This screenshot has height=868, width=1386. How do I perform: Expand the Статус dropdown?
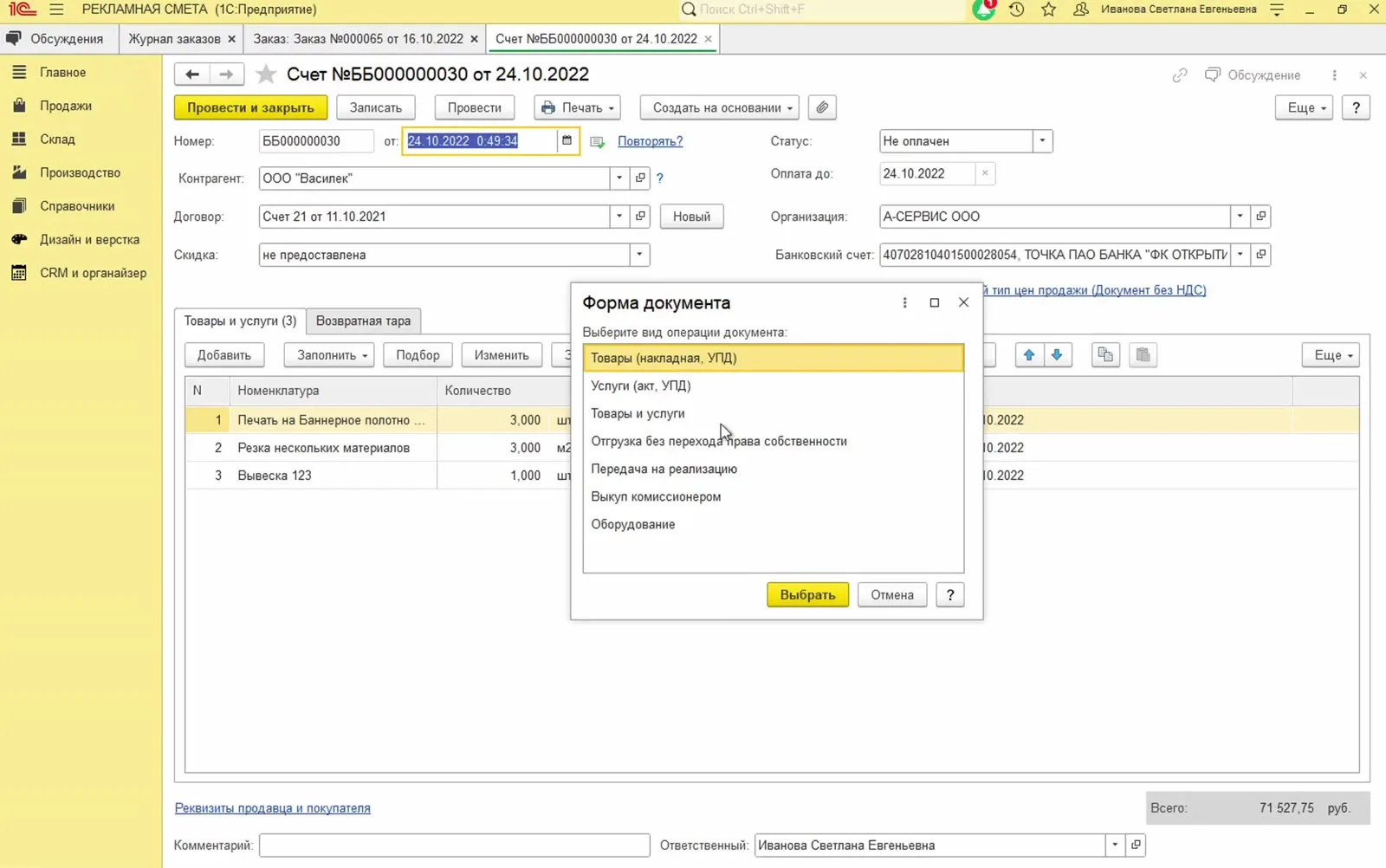(x=1043, y=140)
